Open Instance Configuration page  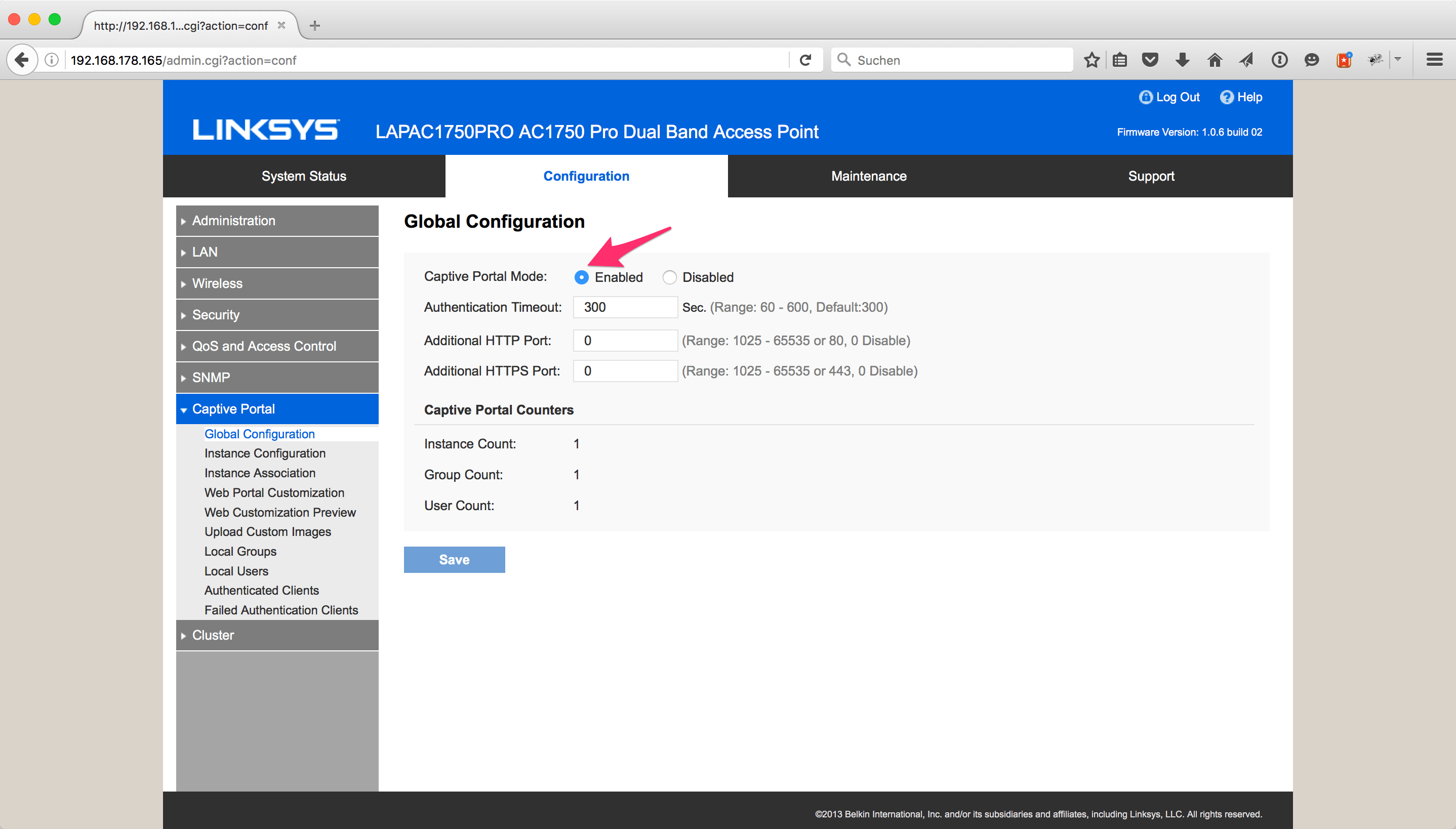tap(265, 453)
